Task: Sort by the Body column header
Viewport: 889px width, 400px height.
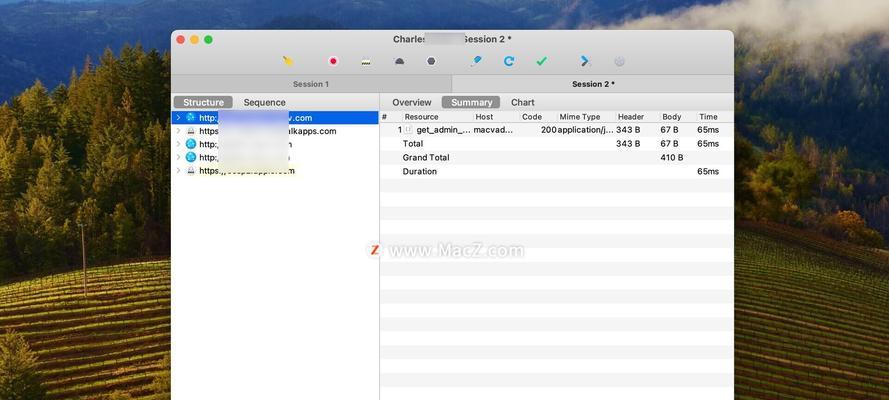Action: click(672, 117)
